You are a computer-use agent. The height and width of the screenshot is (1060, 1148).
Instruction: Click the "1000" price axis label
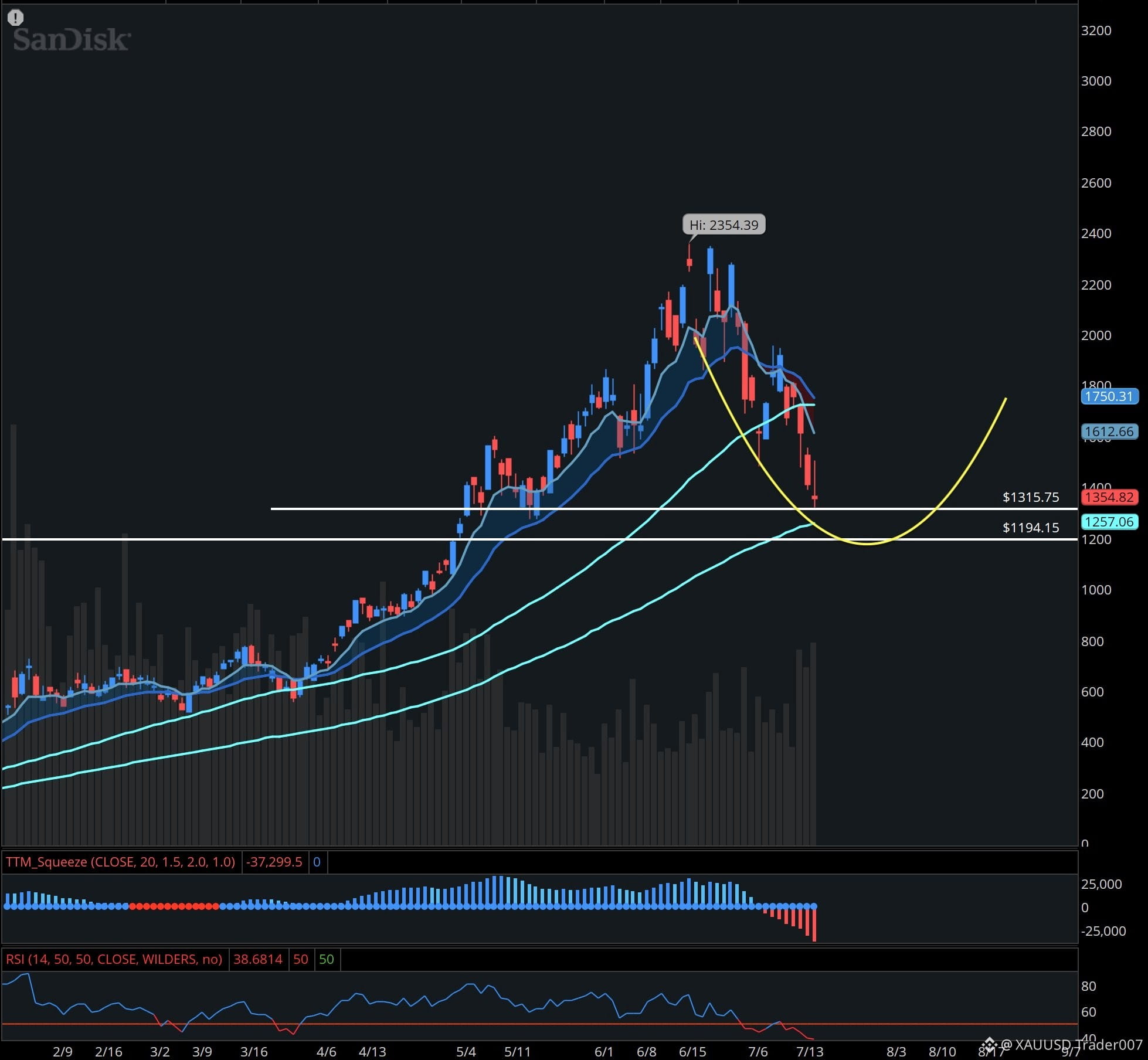(1096, 590)
